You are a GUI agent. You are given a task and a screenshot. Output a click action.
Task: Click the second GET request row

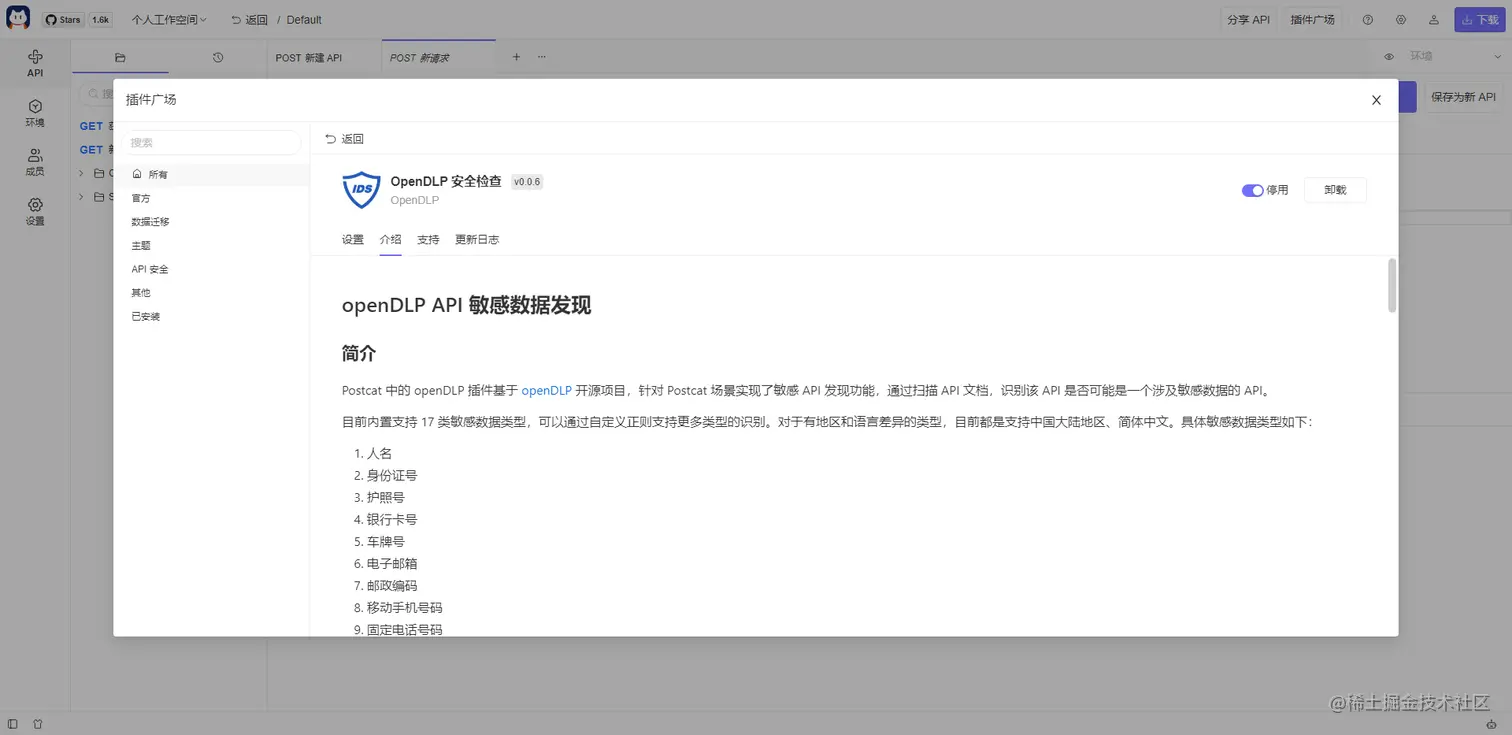pyautogui.click(x=96, y=150)
